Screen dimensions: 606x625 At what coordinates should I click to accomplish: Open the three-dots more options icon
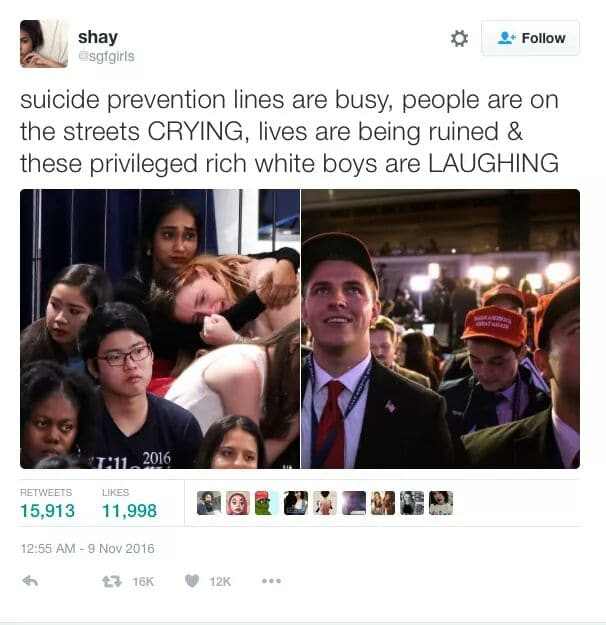point(272,581)
